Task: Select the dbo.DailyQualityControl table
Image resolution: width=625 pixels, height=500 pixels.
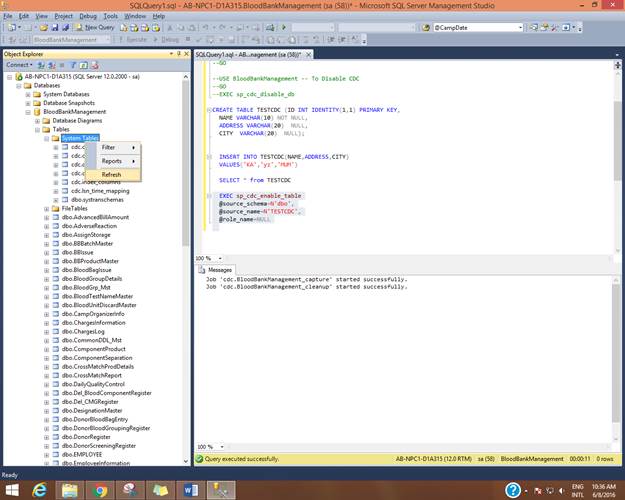Action: pos(93,384)
